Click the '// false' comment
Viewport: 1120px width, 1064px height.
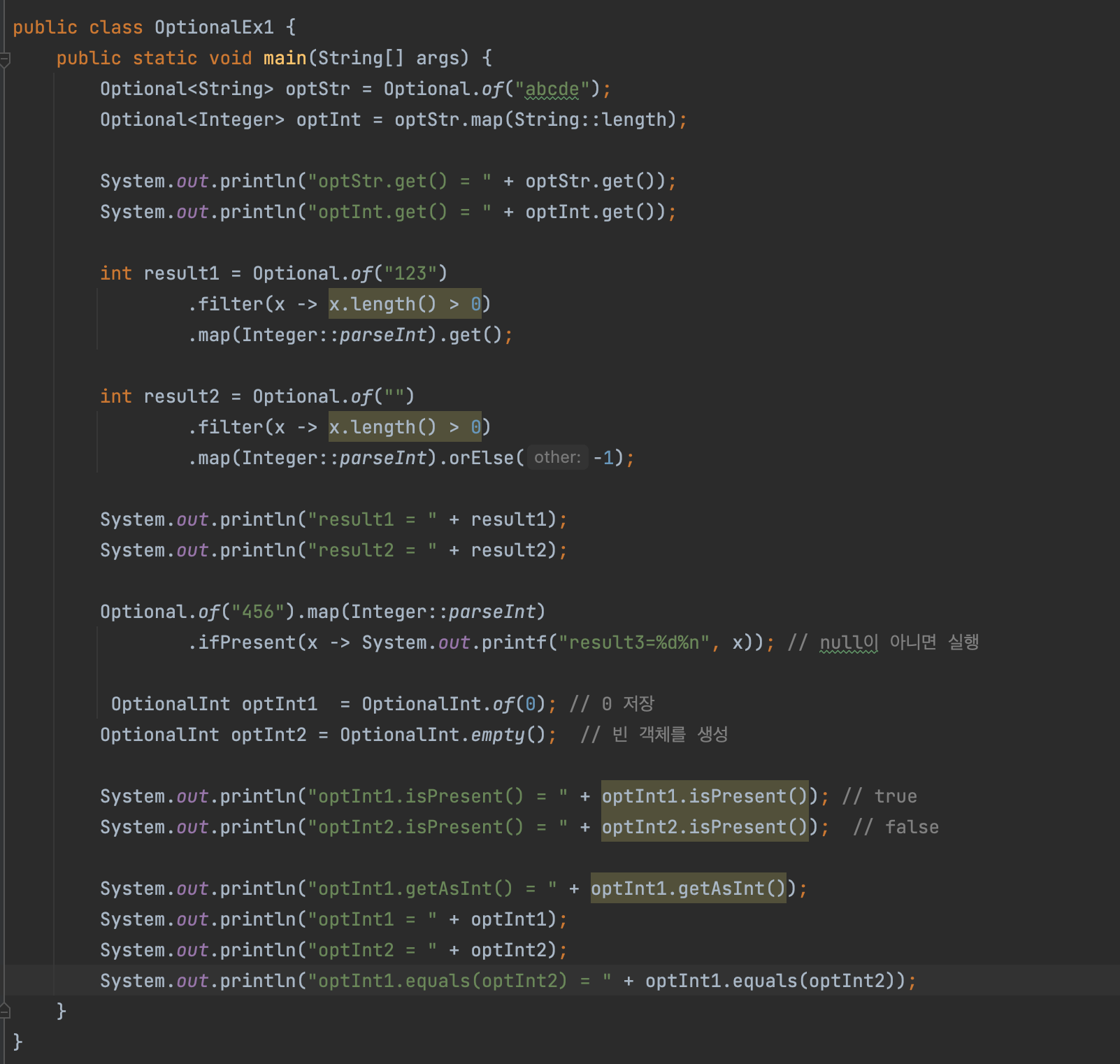896,827
